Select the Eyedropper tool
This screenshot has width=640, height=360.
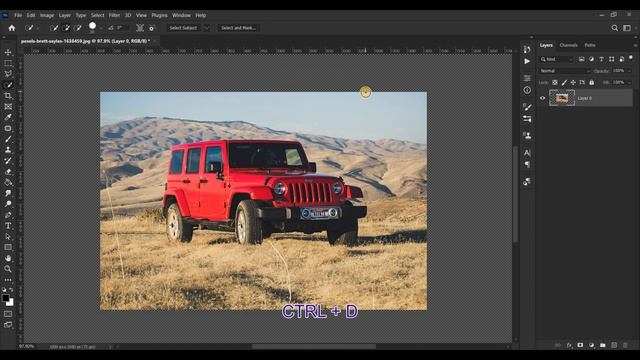pyautogui.click(x=8, y=117)
